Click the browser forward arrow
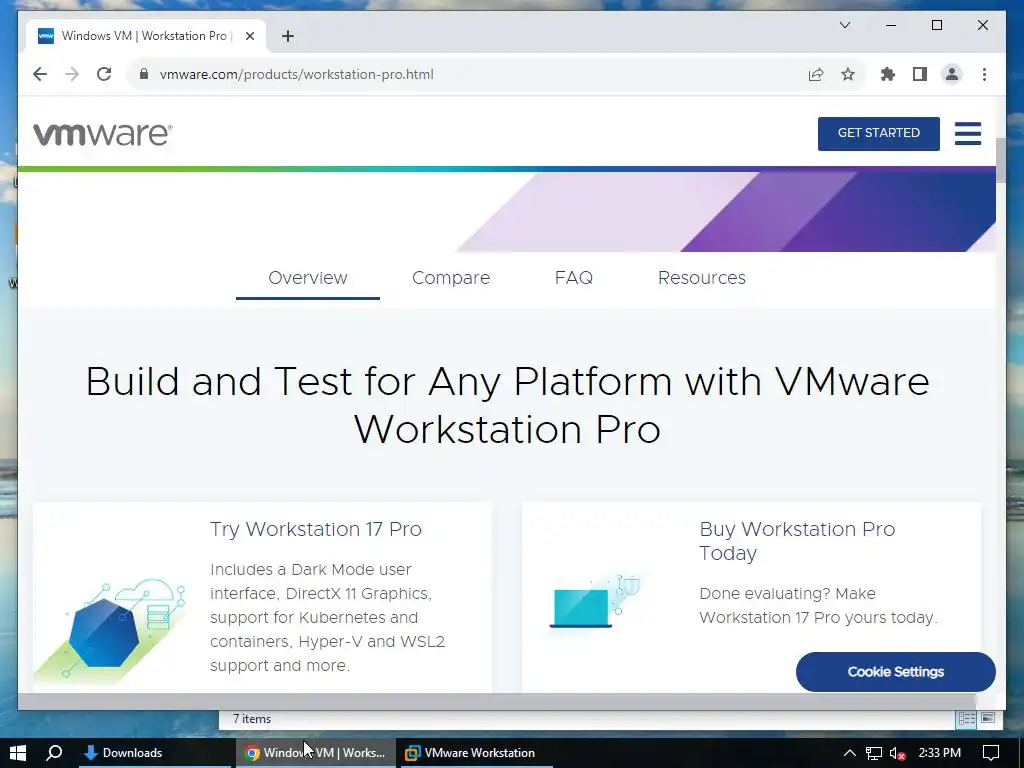The height and width of the screenshot is (768, 1024). click(72, 74)
